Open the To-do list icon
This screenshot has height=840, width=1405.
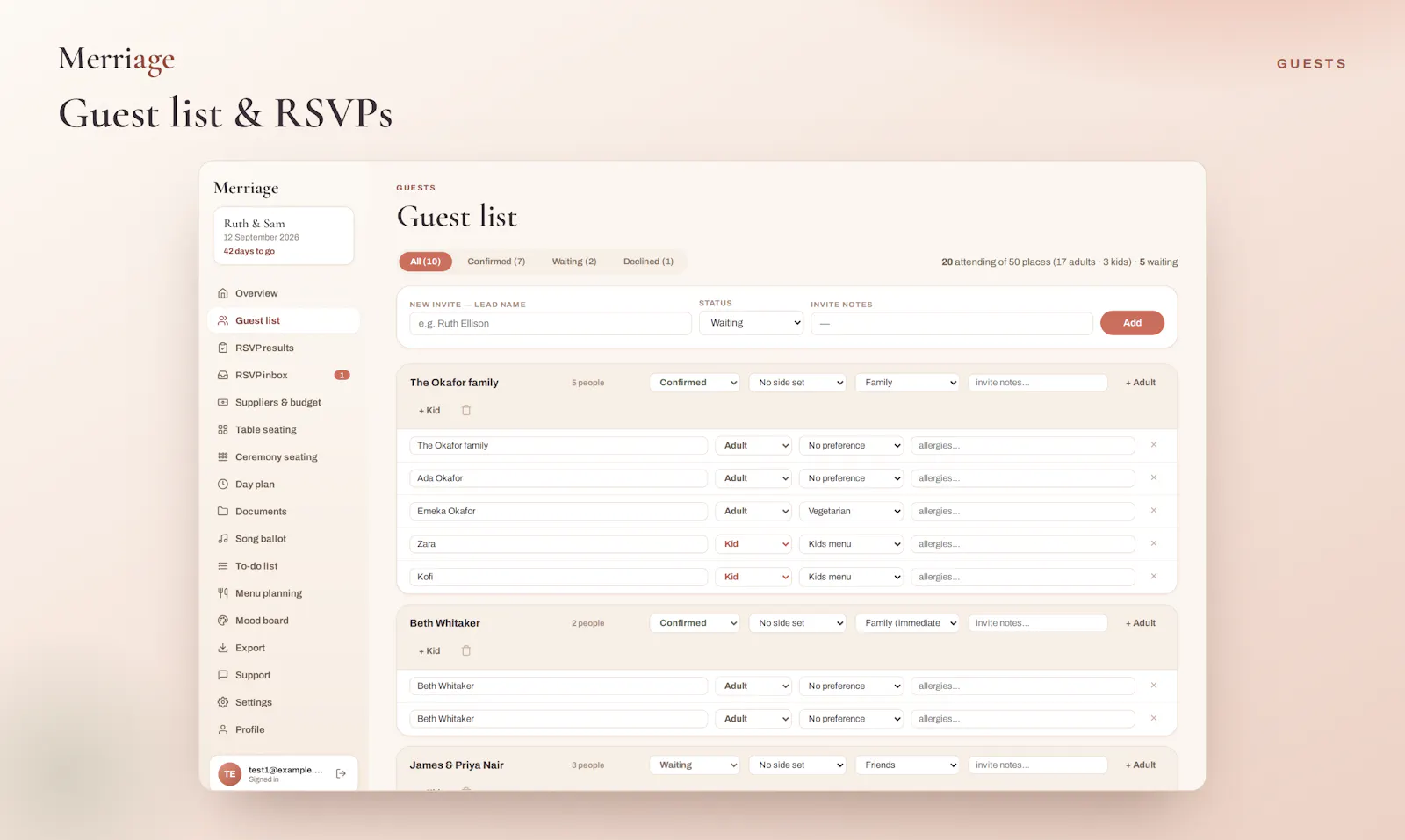click(223, 566)
